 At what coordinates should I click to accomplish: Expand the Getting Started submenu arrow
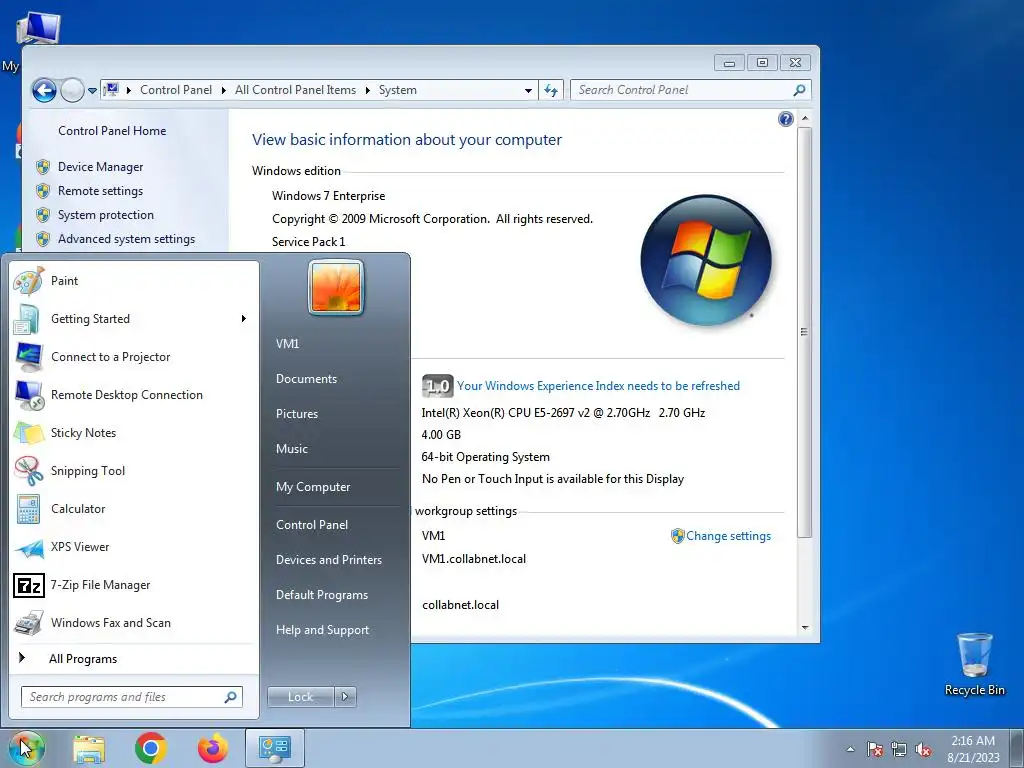[x=244, y=319]
